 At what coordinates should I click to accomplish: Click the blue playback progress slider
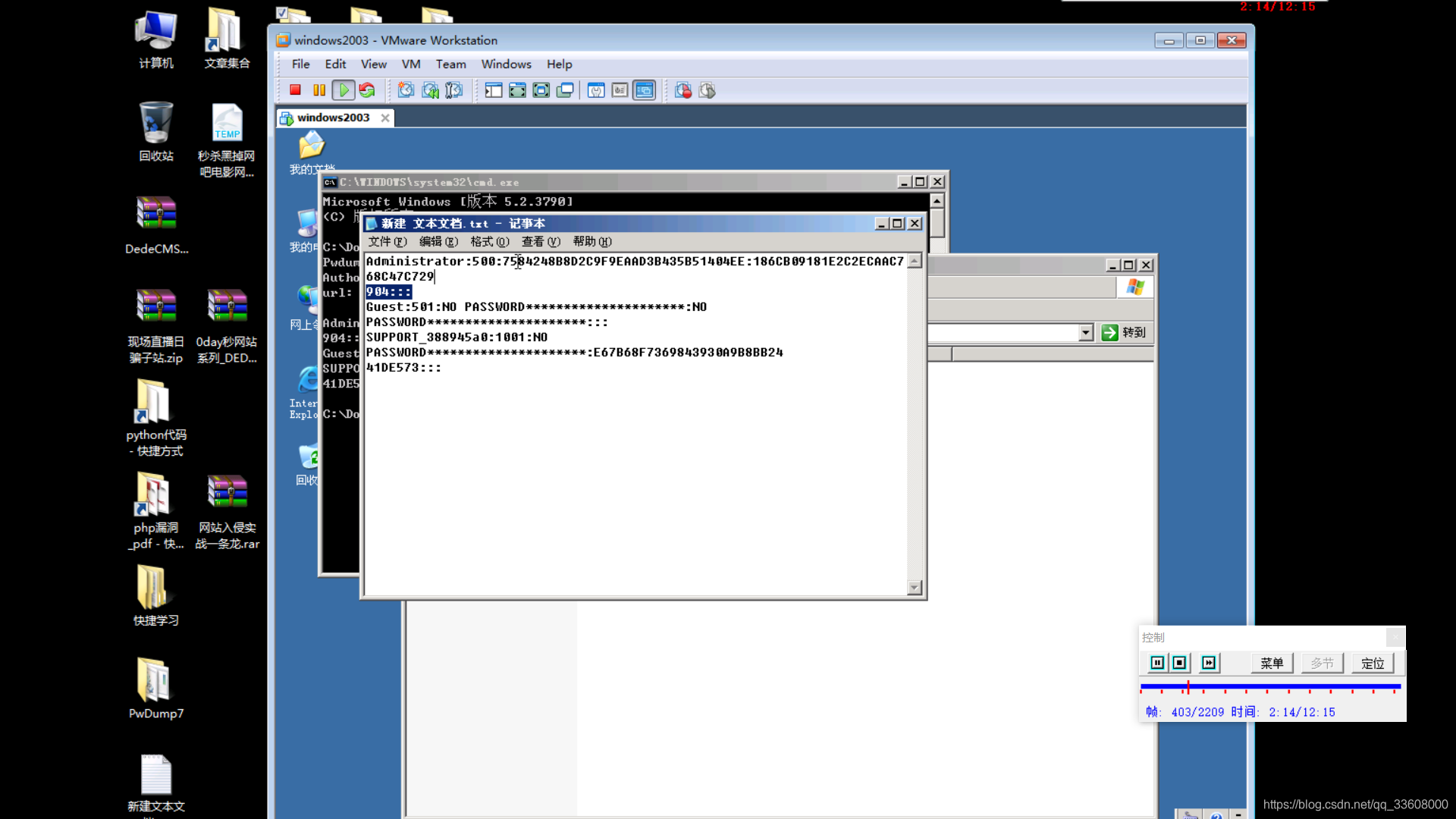[1270, 686]
